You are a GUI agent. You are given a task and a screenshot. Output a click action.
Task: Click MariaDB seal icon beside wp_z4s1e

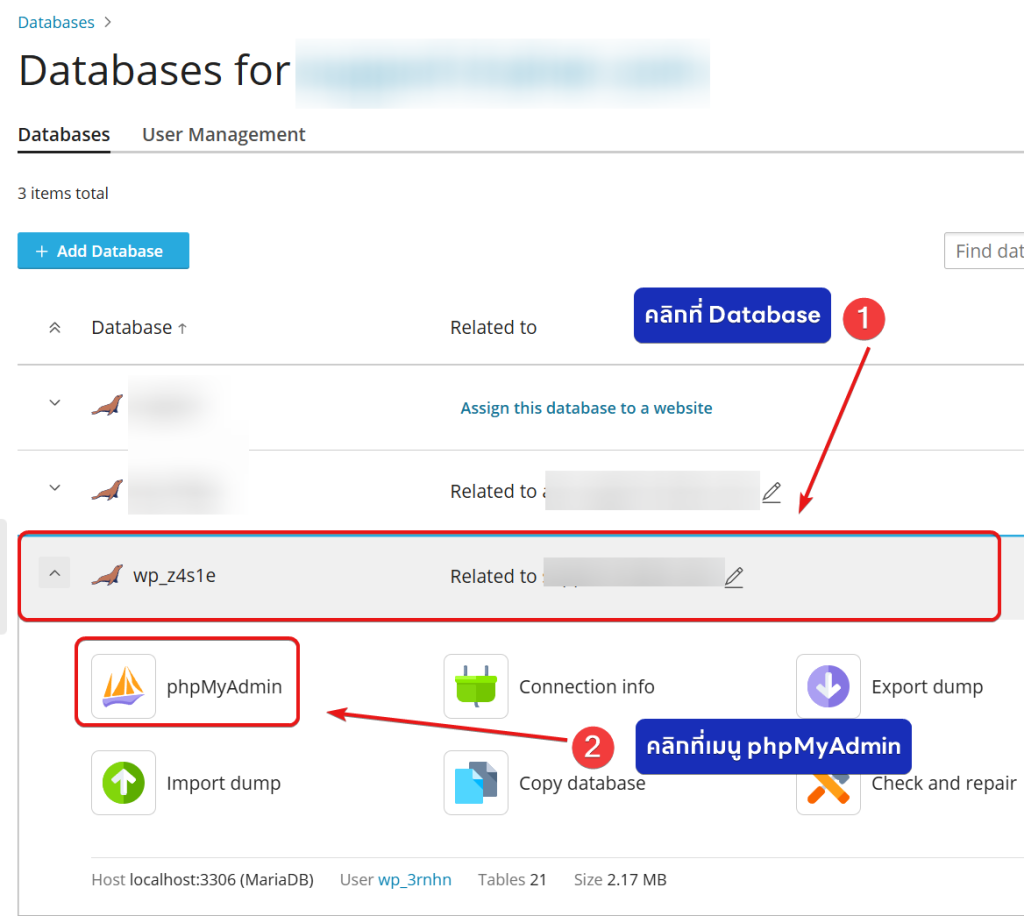107,575
